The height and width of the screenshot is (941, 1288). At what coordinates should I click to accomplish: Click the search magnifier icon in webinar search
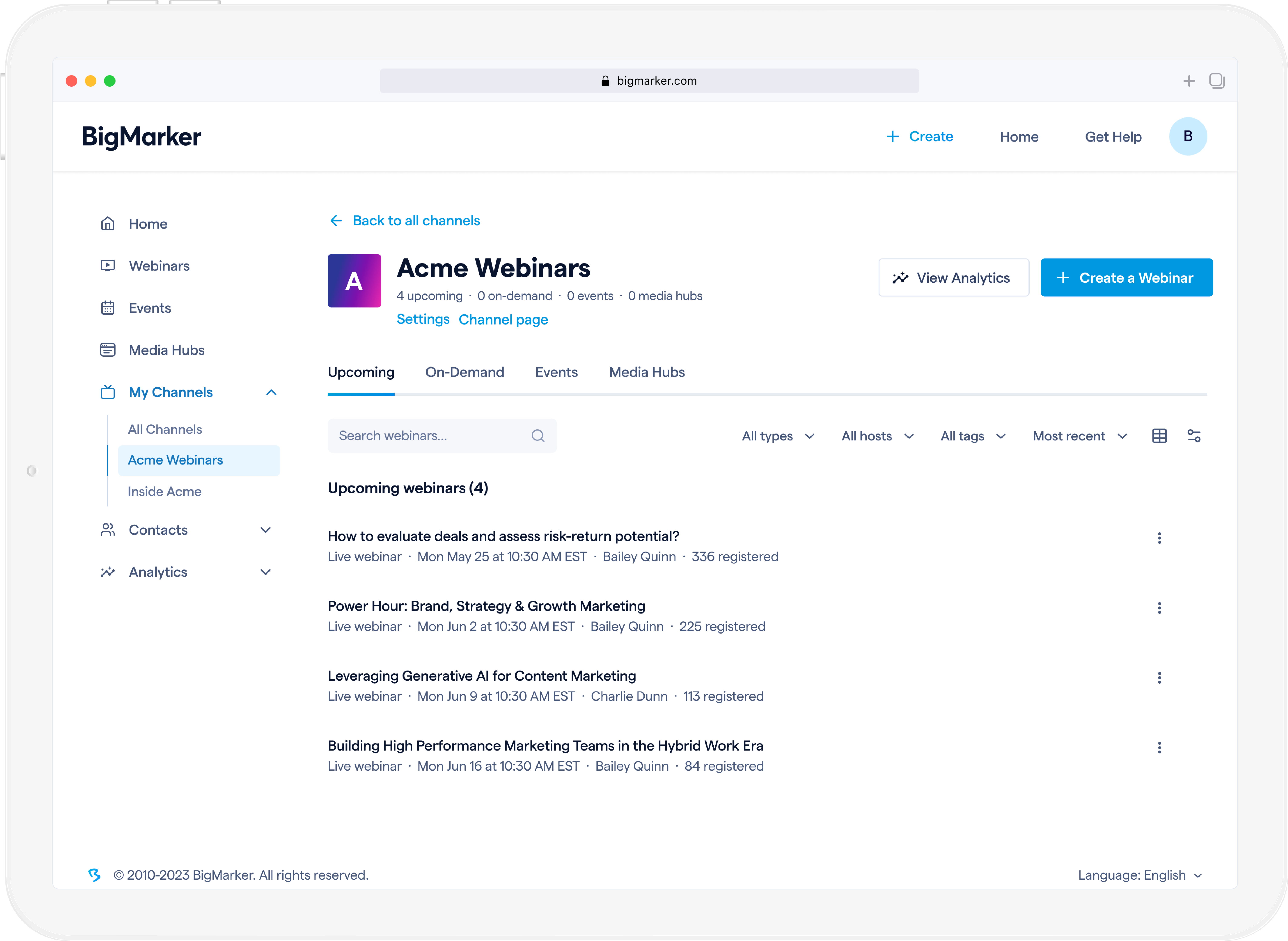click(x=538, y=436)
